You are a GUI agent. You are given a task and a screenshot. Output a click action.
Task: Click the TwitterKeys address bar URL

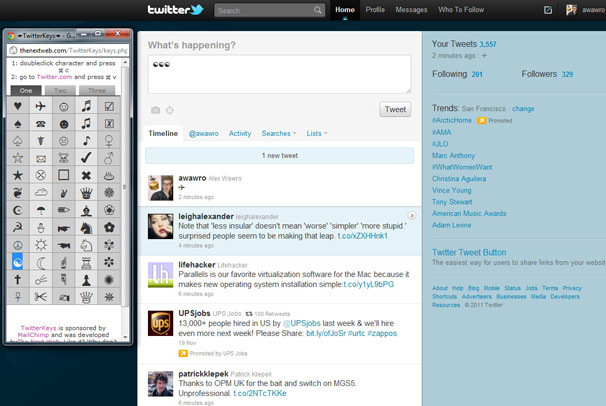(73, 50)
